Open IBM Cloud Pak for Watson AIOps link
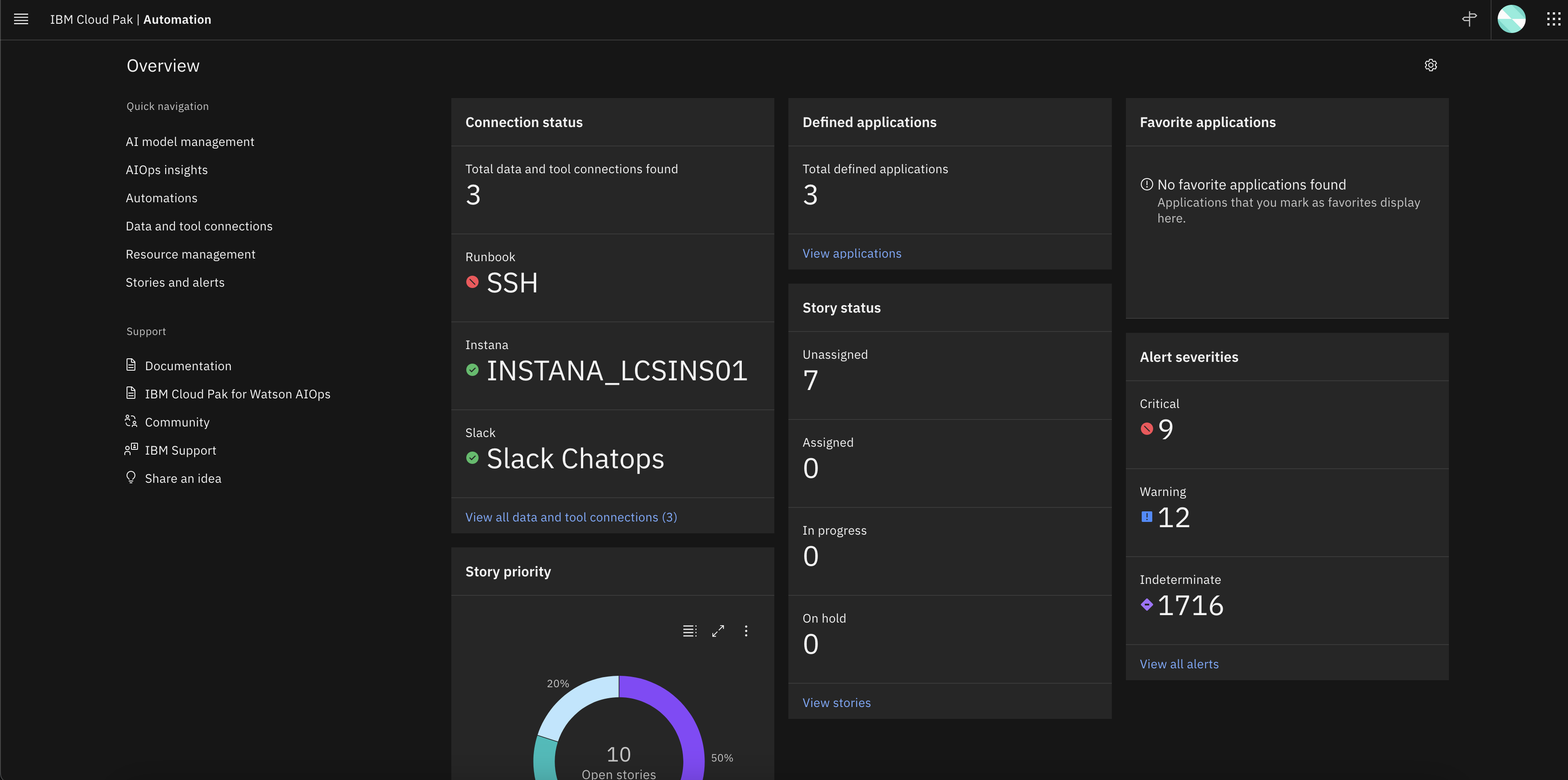The image size is (1568, 780). point(237,394)
